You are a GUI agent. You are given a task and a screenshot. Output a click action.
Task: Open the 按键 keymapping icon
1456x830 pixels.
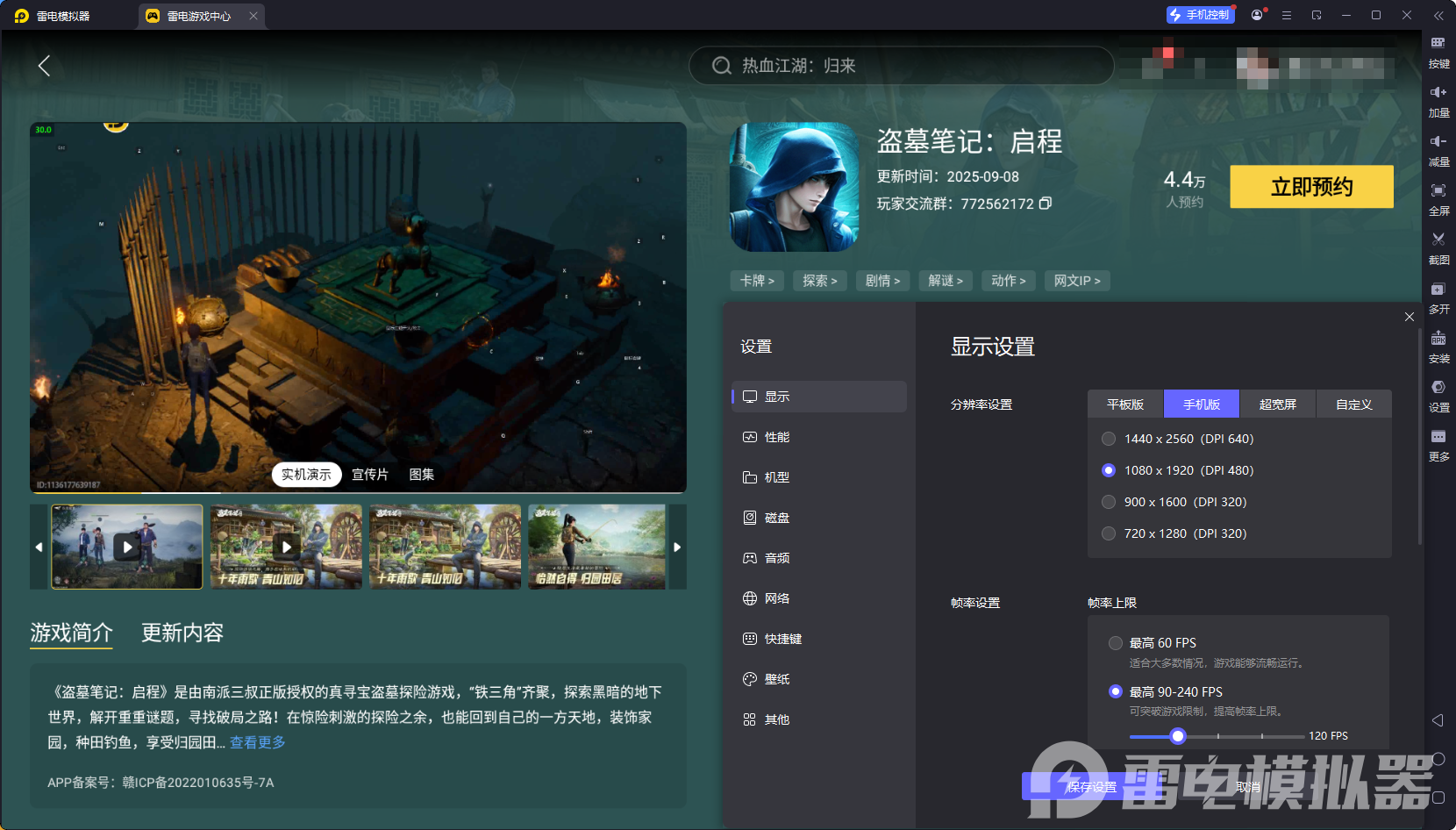(x=1438, y=53)
